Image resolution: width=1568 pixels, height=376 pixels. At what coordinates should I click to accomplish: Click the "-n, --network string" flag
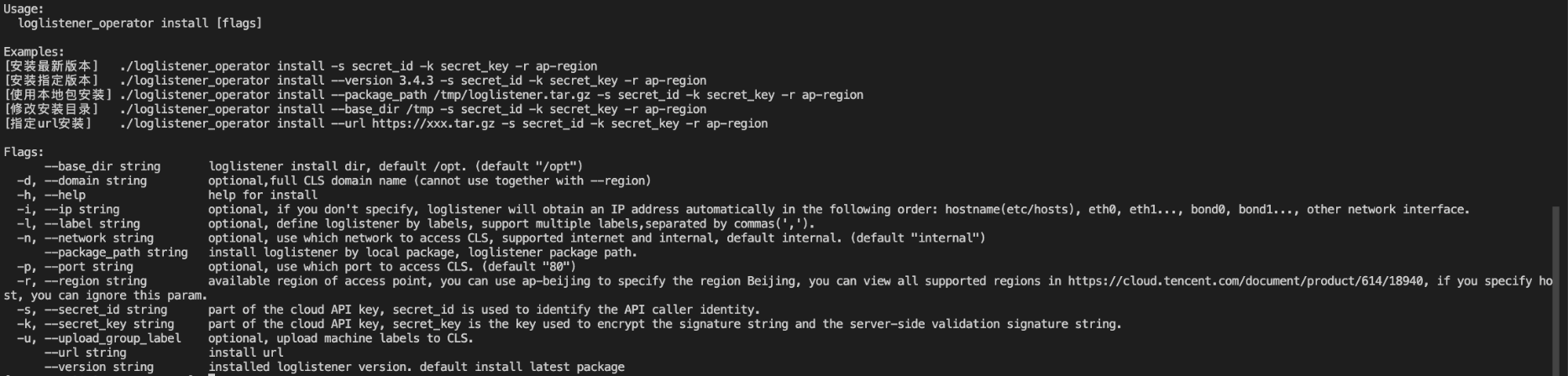point(85,238)
